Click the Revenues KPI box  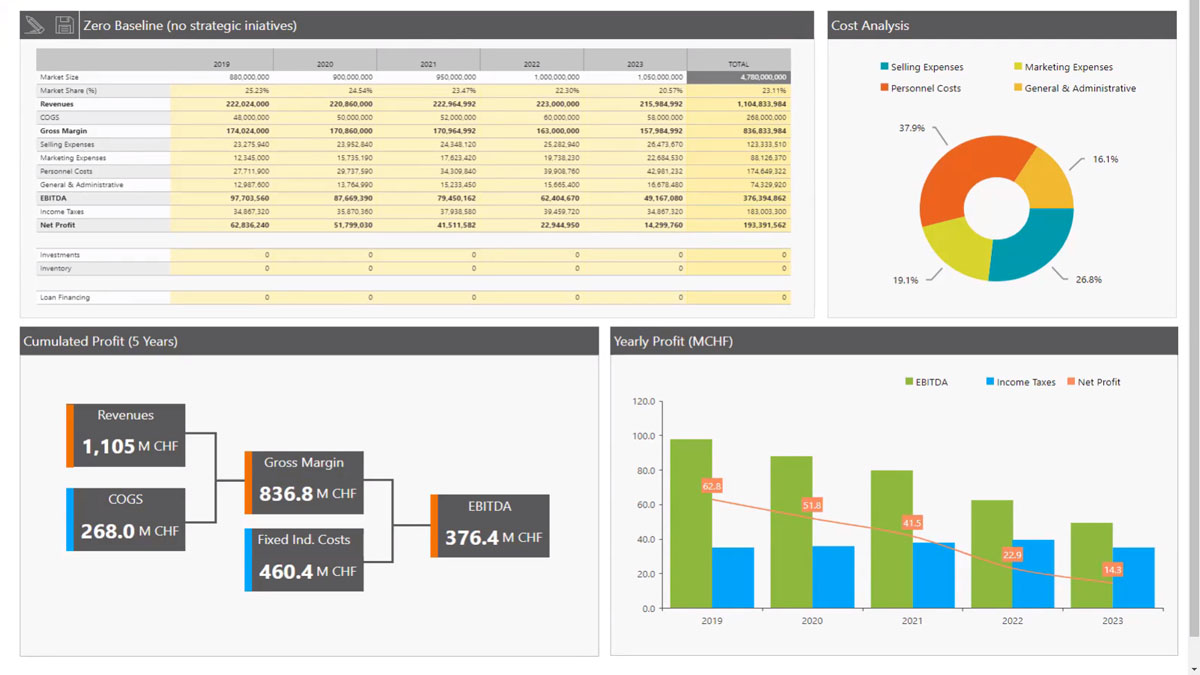coord(126,435)
